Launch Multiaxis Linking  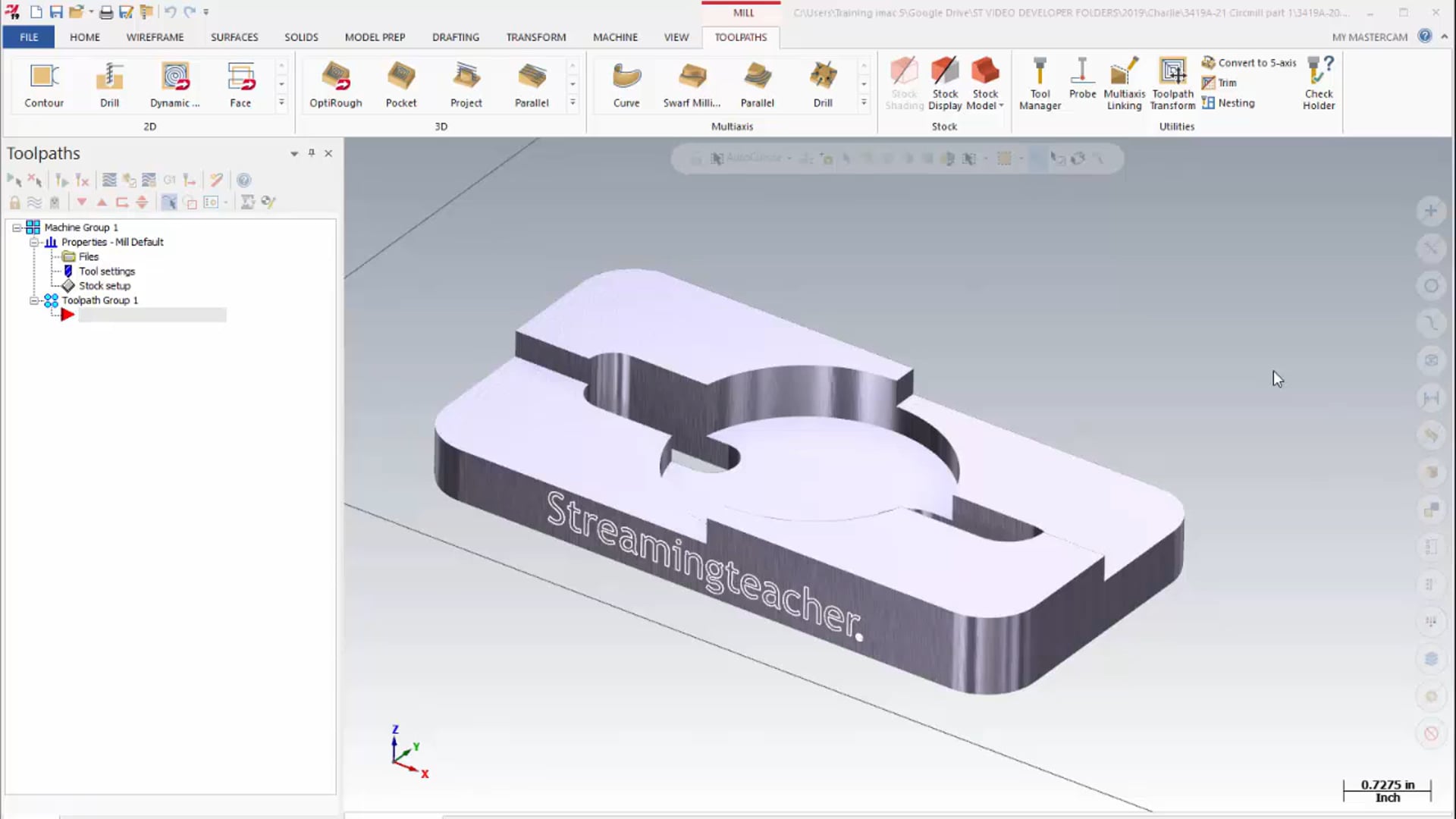point(1124,84)
